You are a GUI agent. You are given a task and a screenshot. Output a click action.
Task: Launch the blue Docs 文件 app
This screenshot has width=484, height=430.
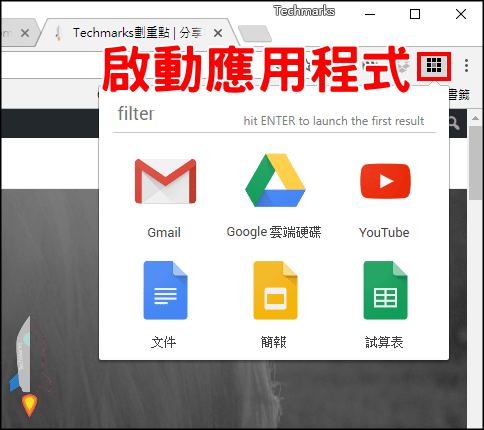165,290
